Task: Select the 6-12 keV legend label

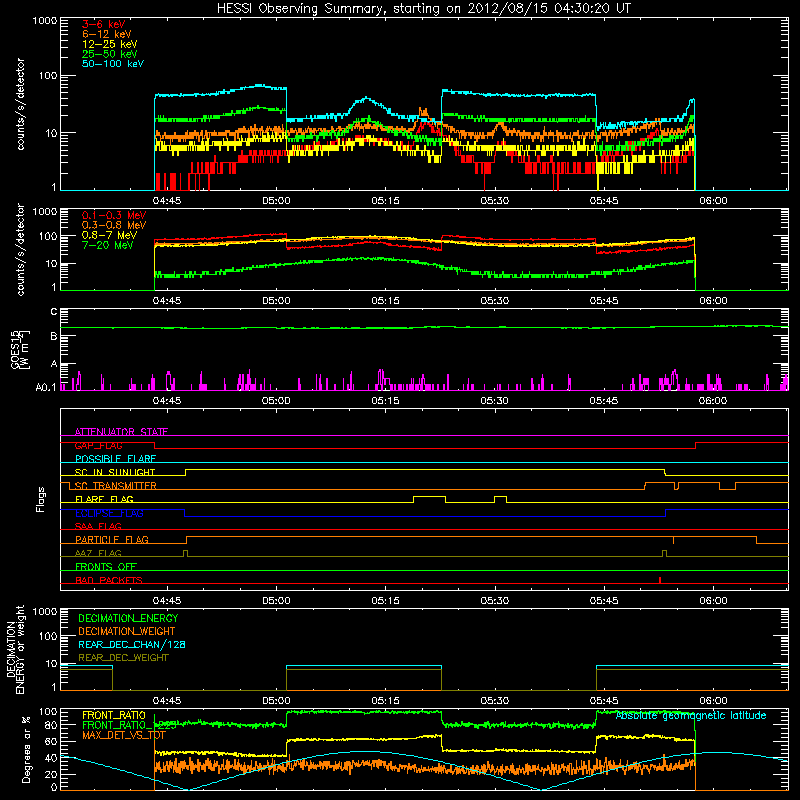Action: (x=107, y=34)
